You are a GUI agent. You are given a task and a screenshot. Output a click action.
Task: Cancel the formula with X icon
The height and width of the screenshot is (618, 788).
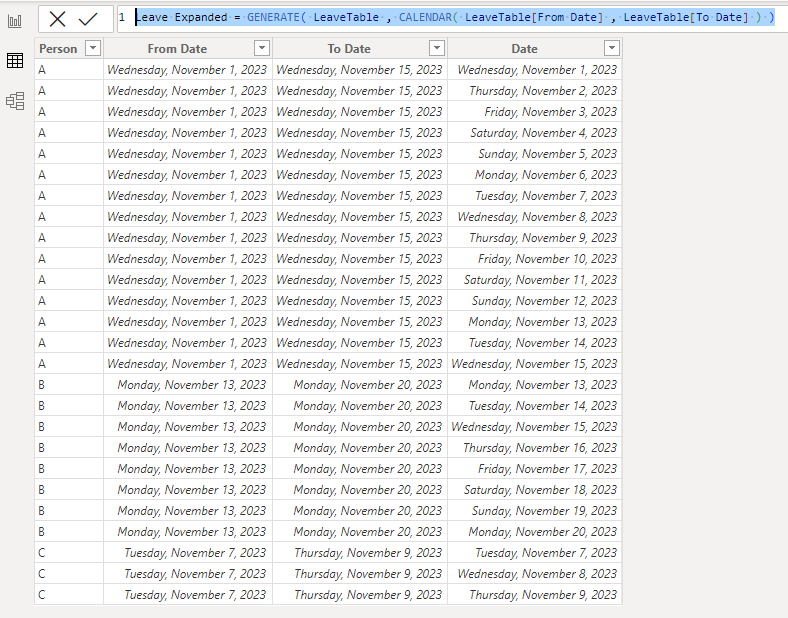[x=57, y=19]
